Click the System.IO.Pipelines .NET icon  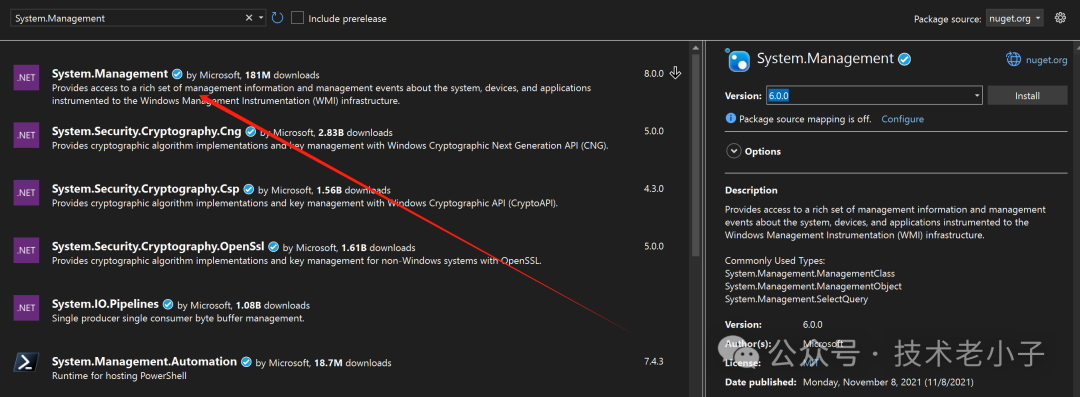tap(26, 308)
